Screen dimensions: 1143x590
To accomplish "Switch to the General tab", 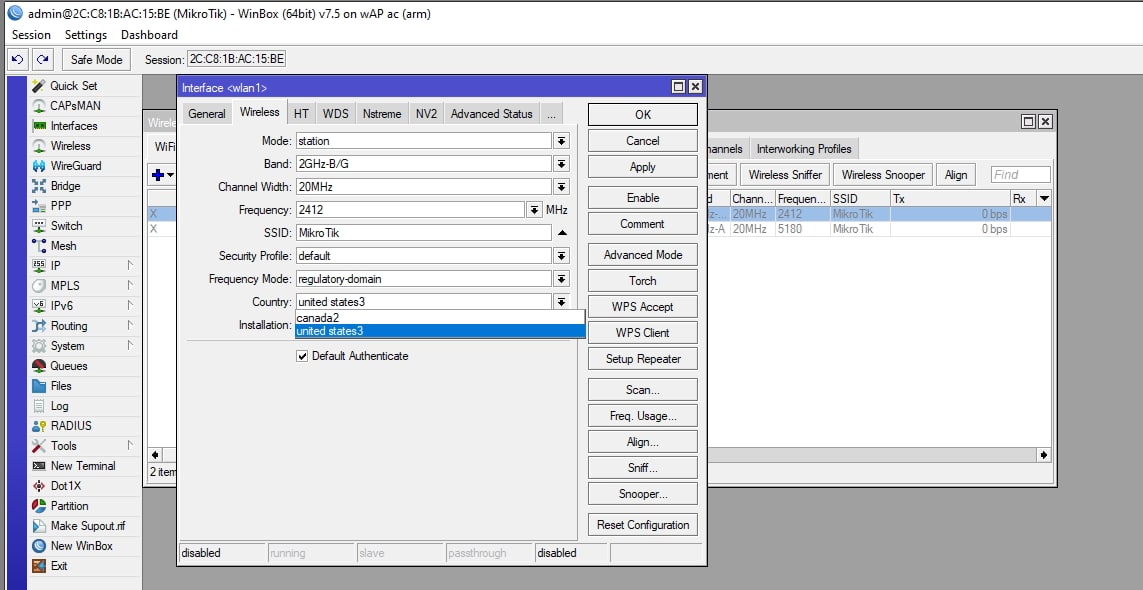I will [x=207, y=114].
